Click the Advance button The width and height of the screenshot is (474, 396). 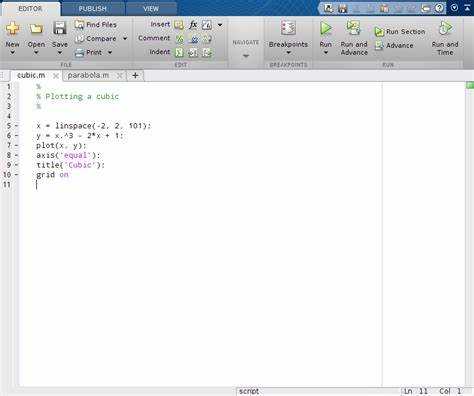pyautogui.click(x=394, y=45)
